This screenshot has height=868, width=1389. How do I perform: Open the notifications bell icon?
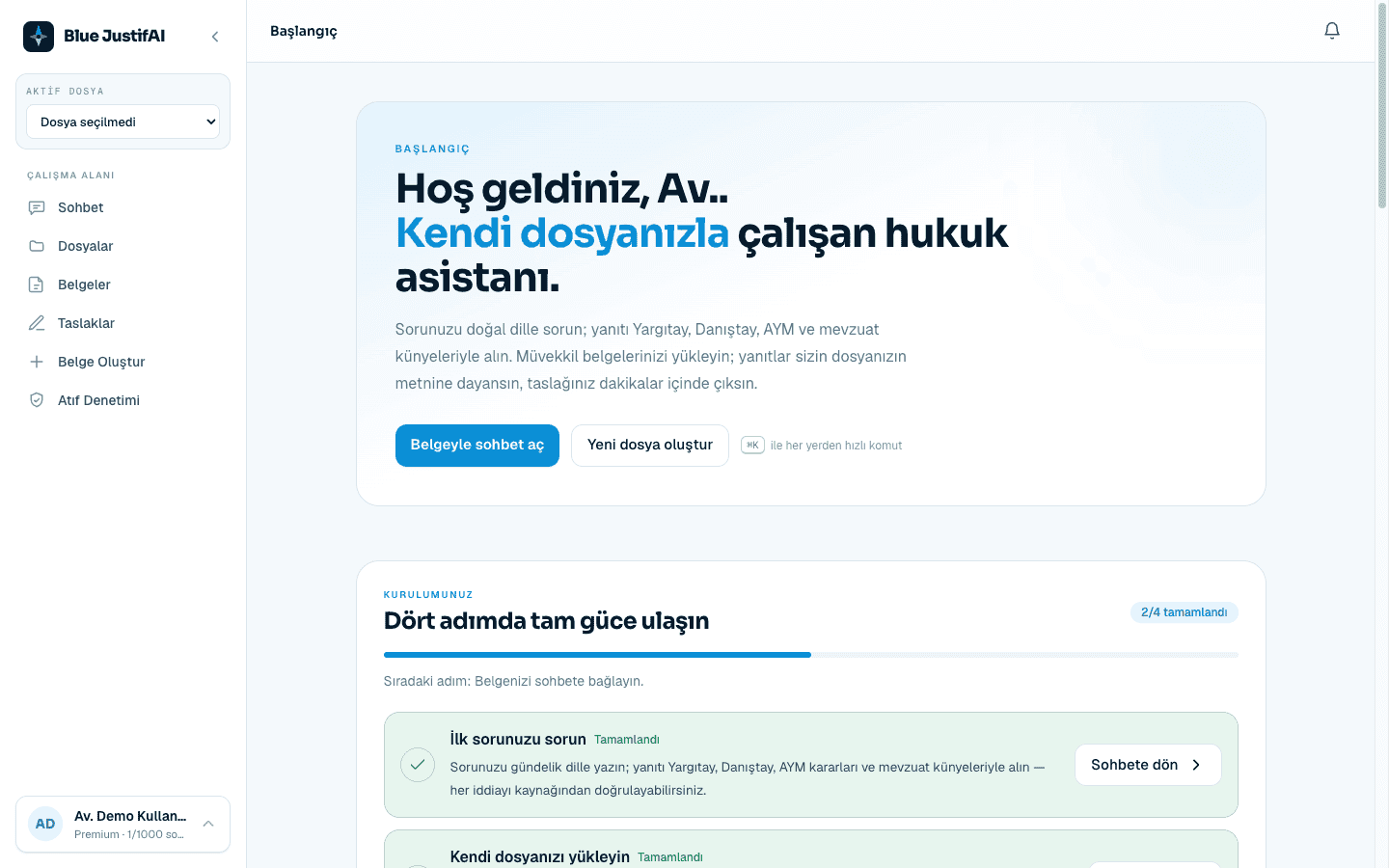1332,31
